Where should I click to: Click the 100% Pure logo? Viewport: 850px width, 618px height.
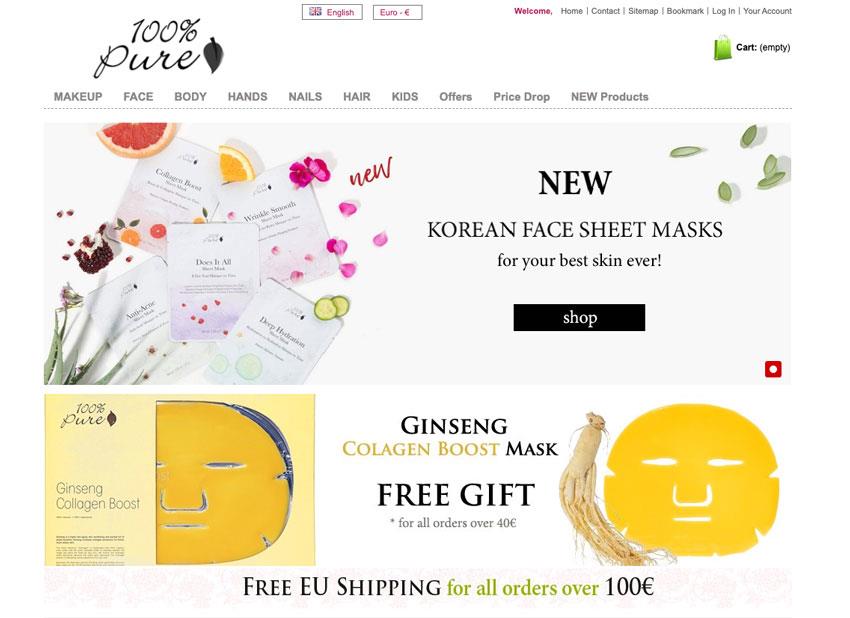click(x=159, y=48)
